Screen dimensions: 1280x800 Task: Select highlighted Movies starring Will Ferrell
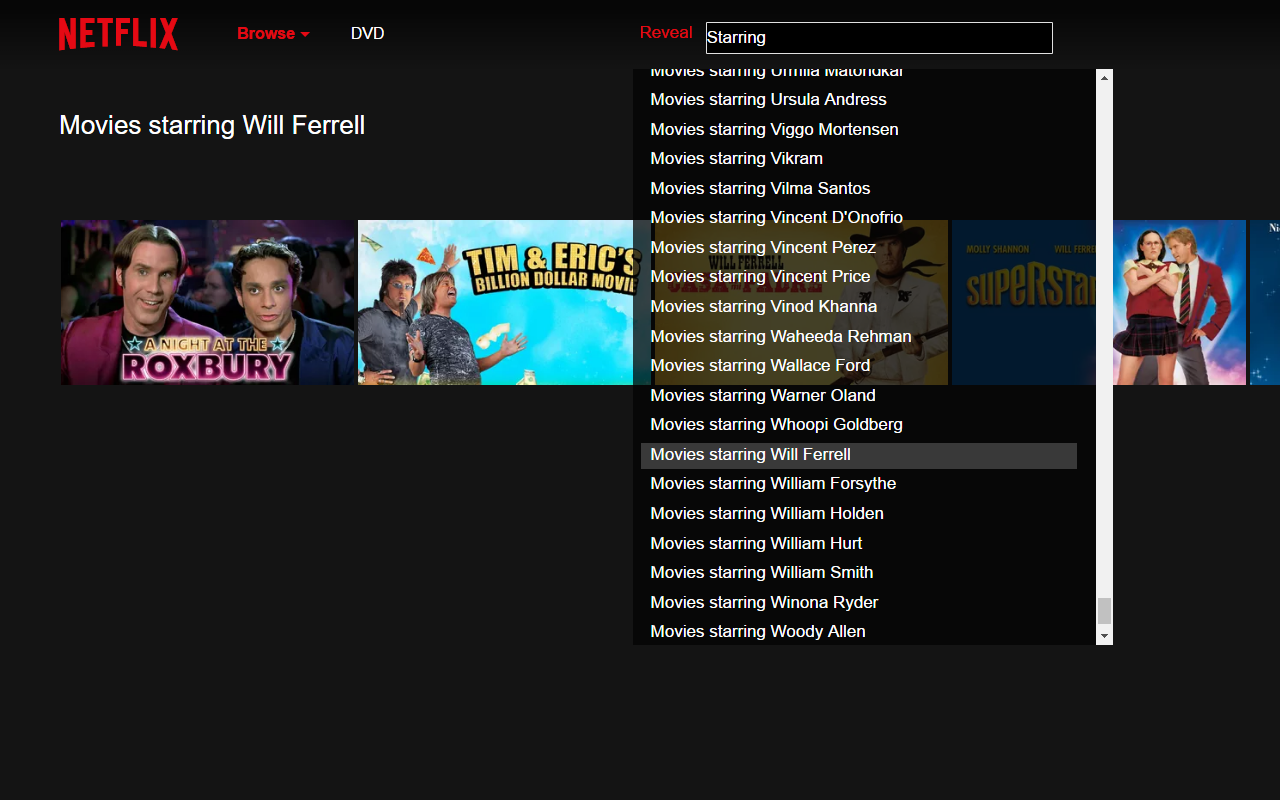[859, 454]
